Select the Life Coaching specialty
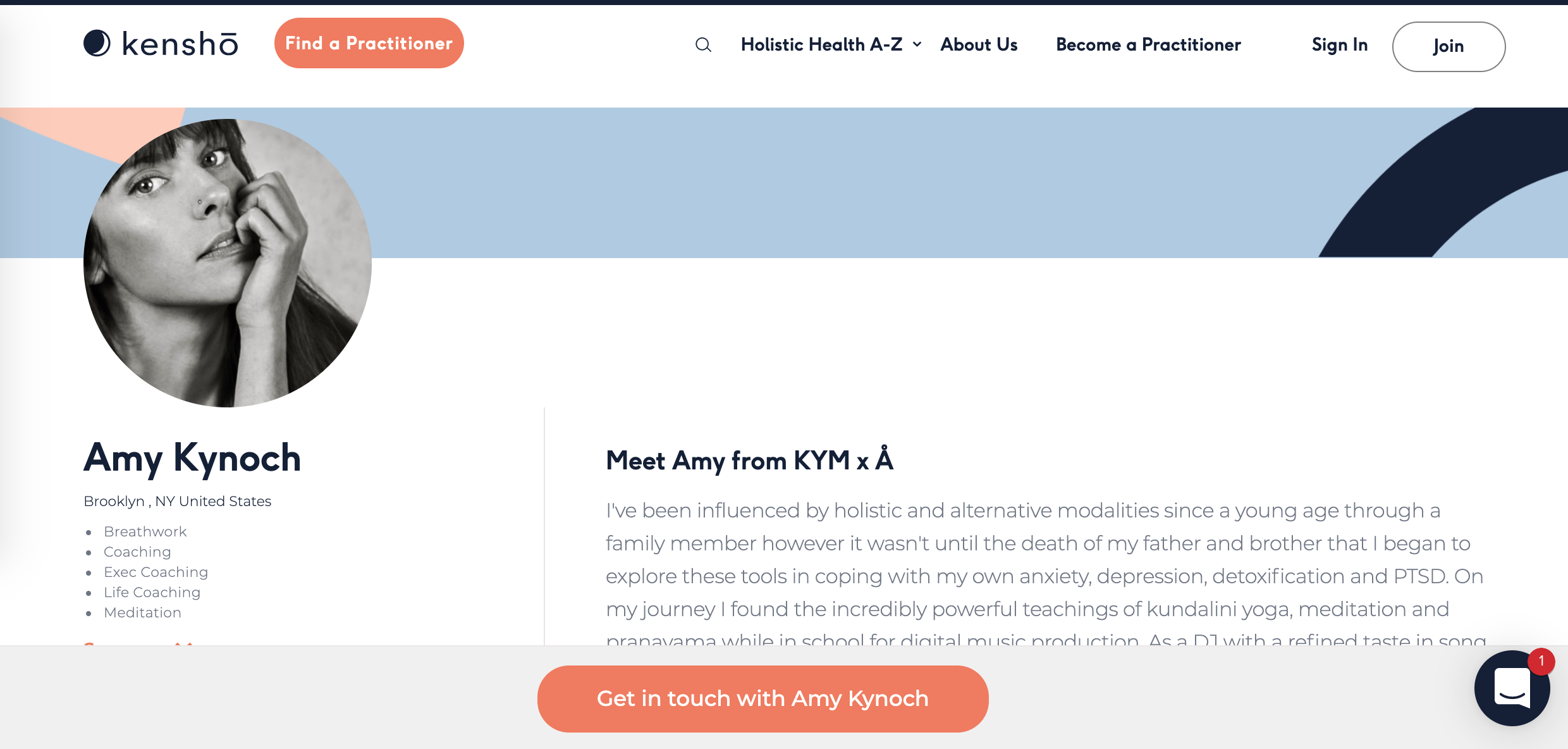 (152, 592)
